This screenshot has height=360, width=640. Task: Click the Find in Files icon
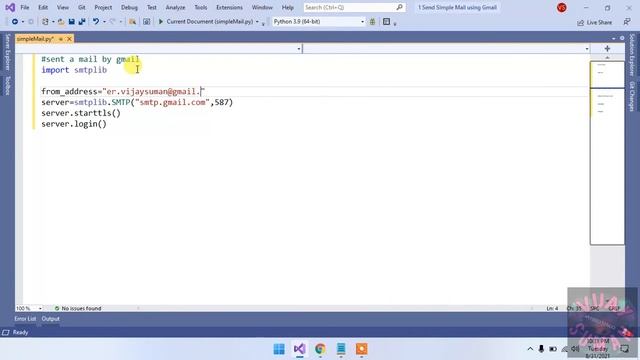[x=132, y=22]
